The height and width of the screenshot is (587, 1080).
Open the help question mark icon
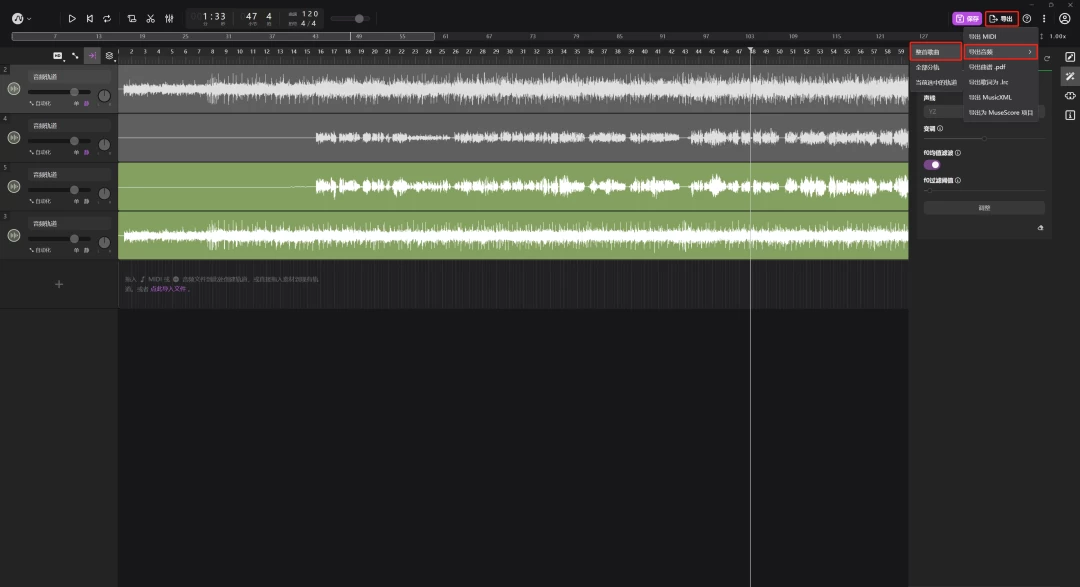(1027, 19)
